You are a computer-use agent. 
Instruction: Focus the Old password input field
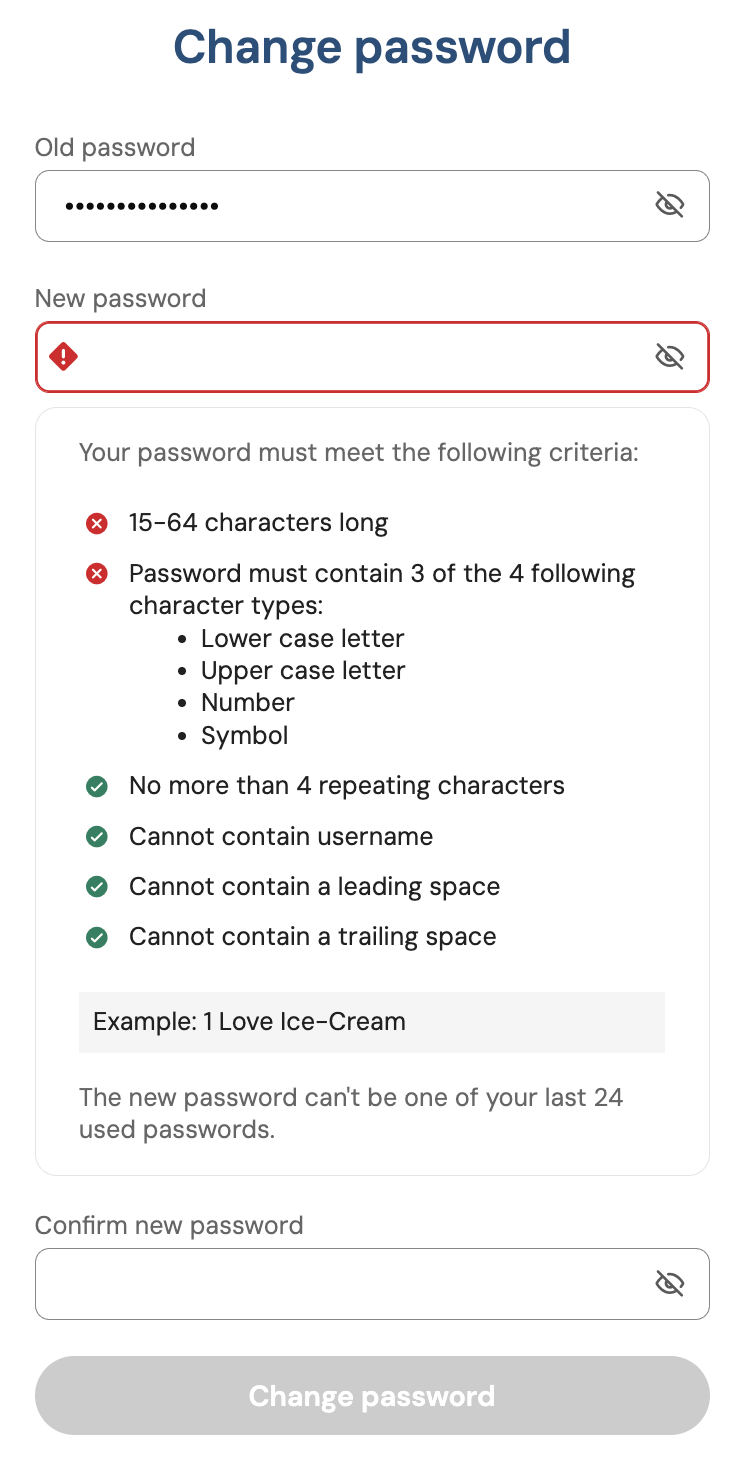340,206
